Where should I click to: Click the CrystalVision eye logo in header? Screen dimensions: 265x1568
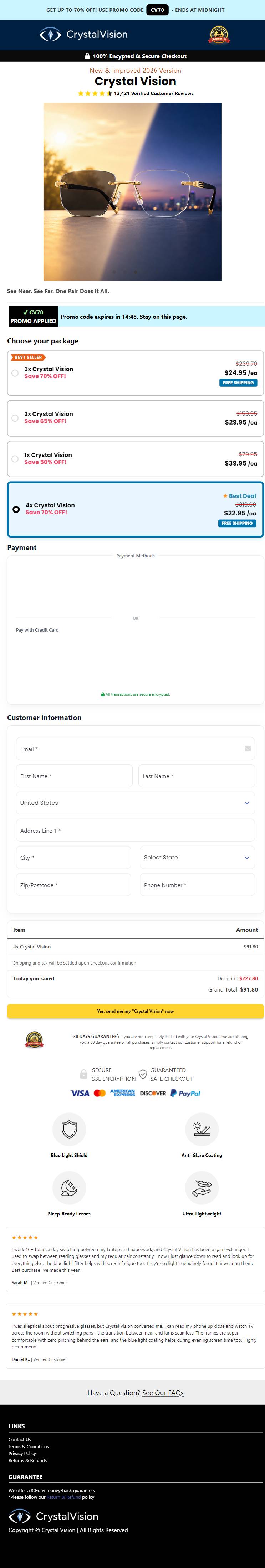[x=50, y=35]
